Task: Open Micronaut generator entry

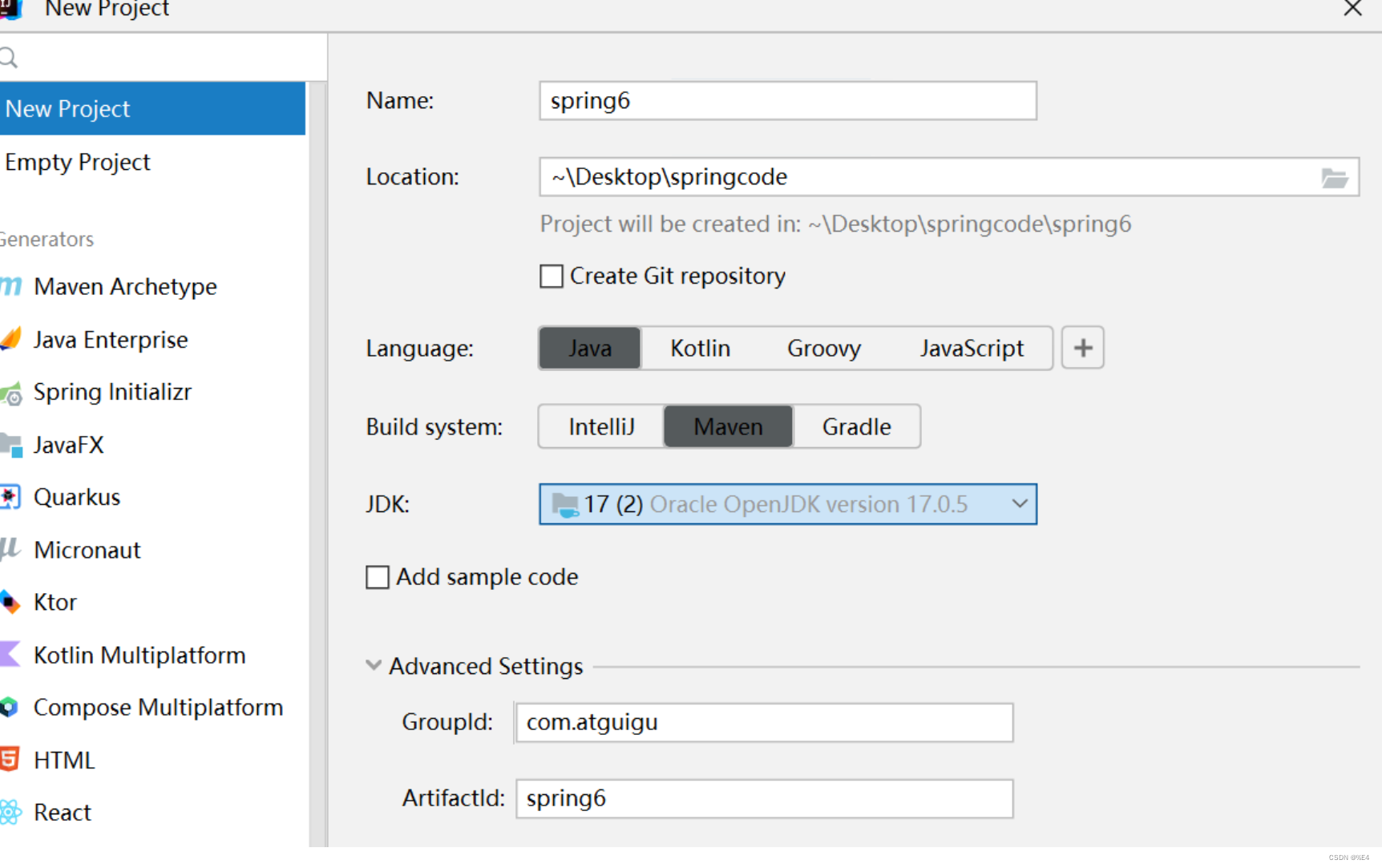Action: click(x=152, y=550)
